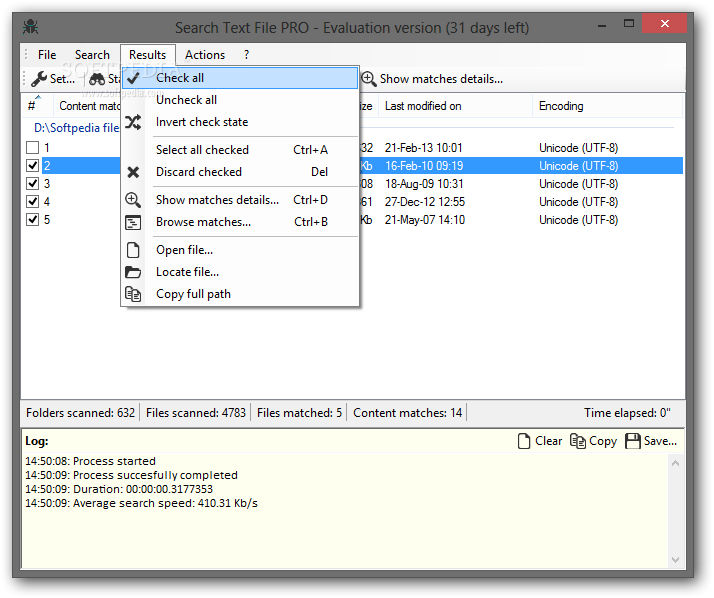Click Files matched: 5 status entry
Viewport: 714px width, 598px height.
[x=299, y=413]
